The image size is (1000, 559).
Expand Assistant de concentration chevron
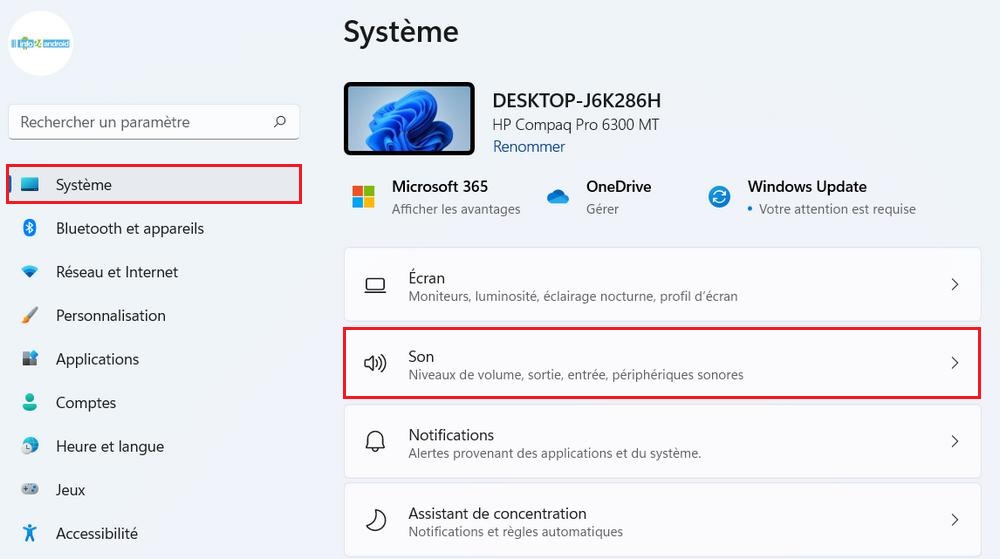(x=955, y=519)
